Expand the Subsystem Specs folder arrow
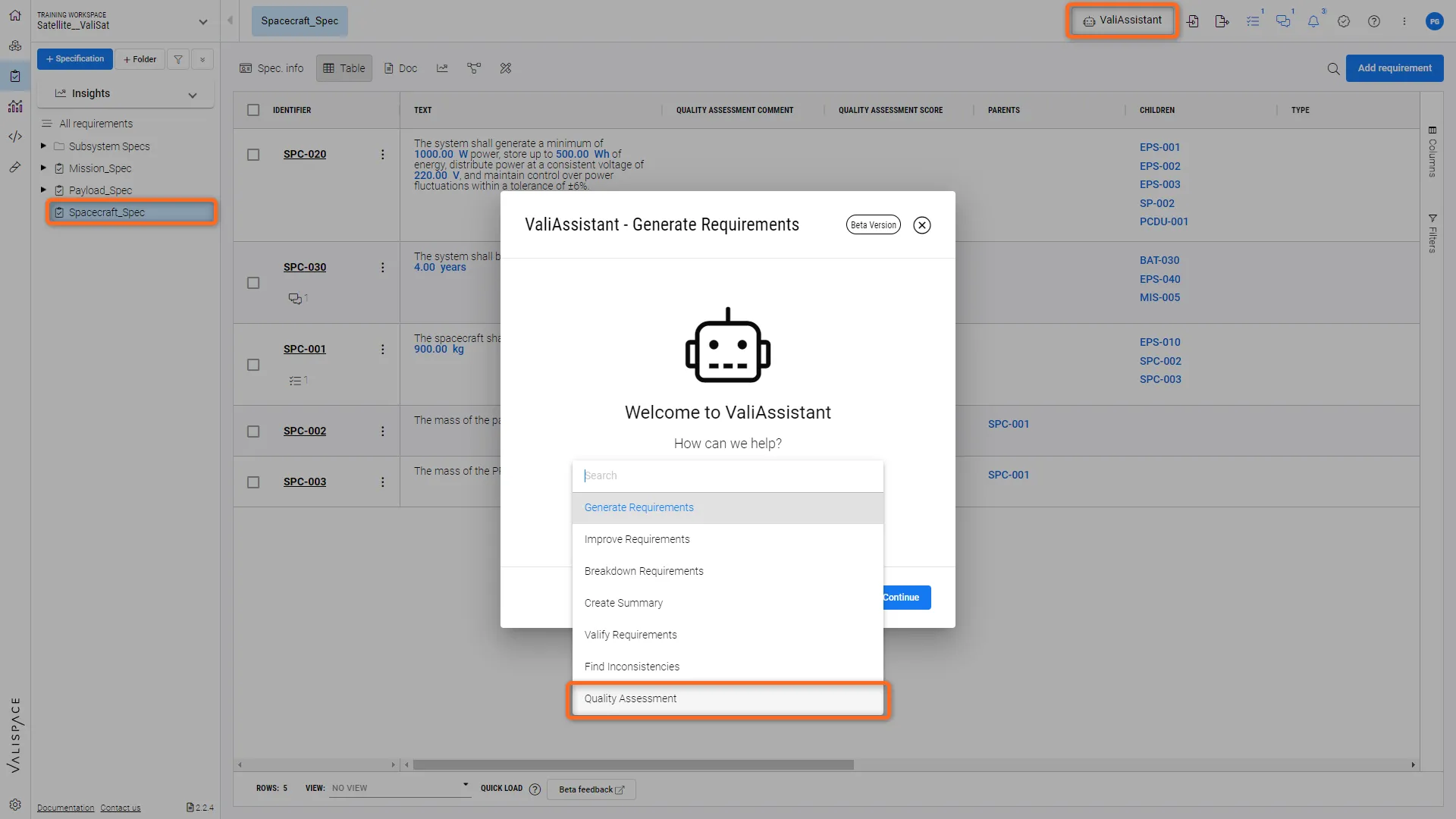This screenshot has width=1456, height=819. [x=43, y=146]
